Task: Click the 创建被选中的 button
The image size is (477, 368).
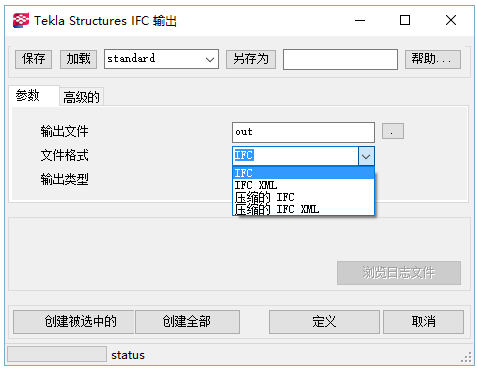Action: (x=73, y=322)
